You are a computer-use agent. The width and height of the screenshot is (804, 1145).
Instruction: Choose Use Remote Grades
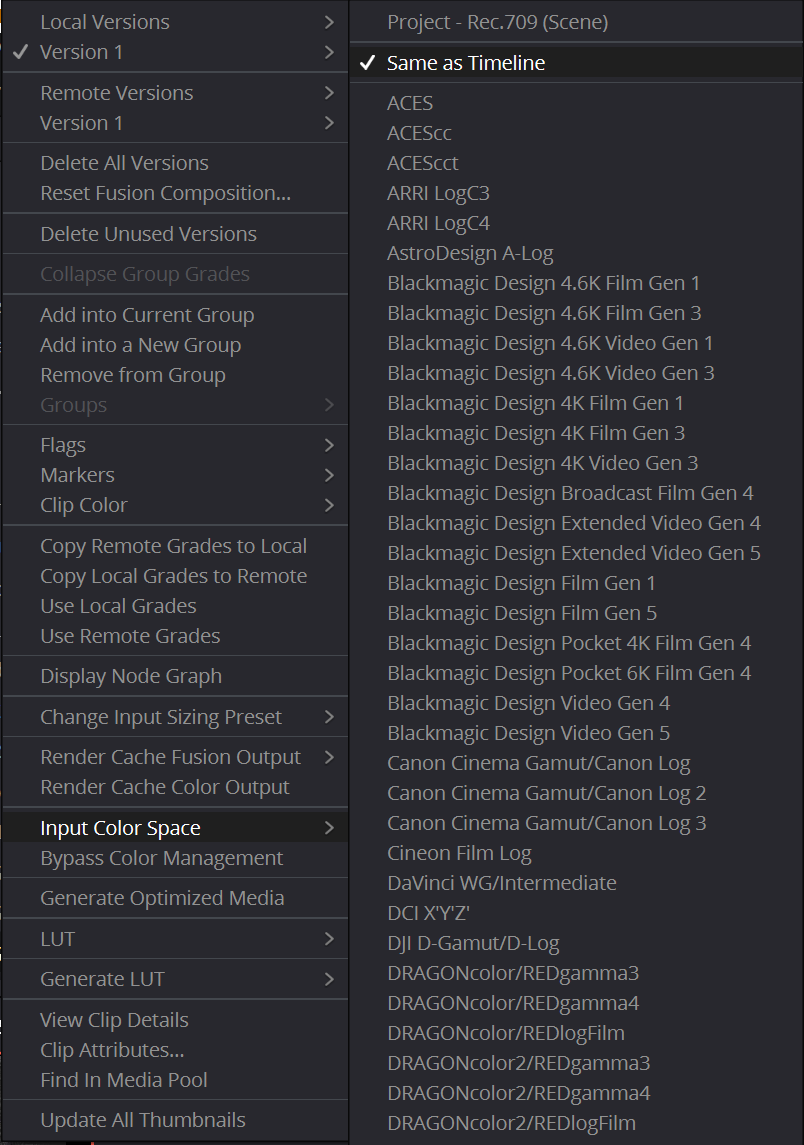point(175,635)
